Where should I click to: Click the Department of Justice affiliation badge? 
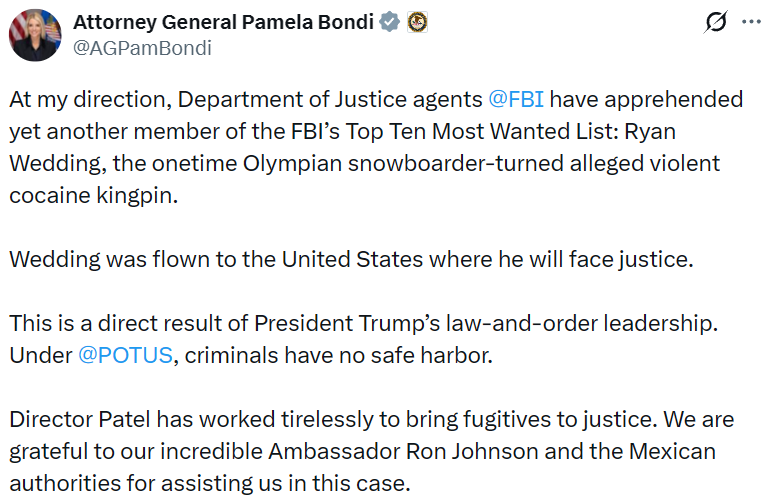tap(417, 21)
